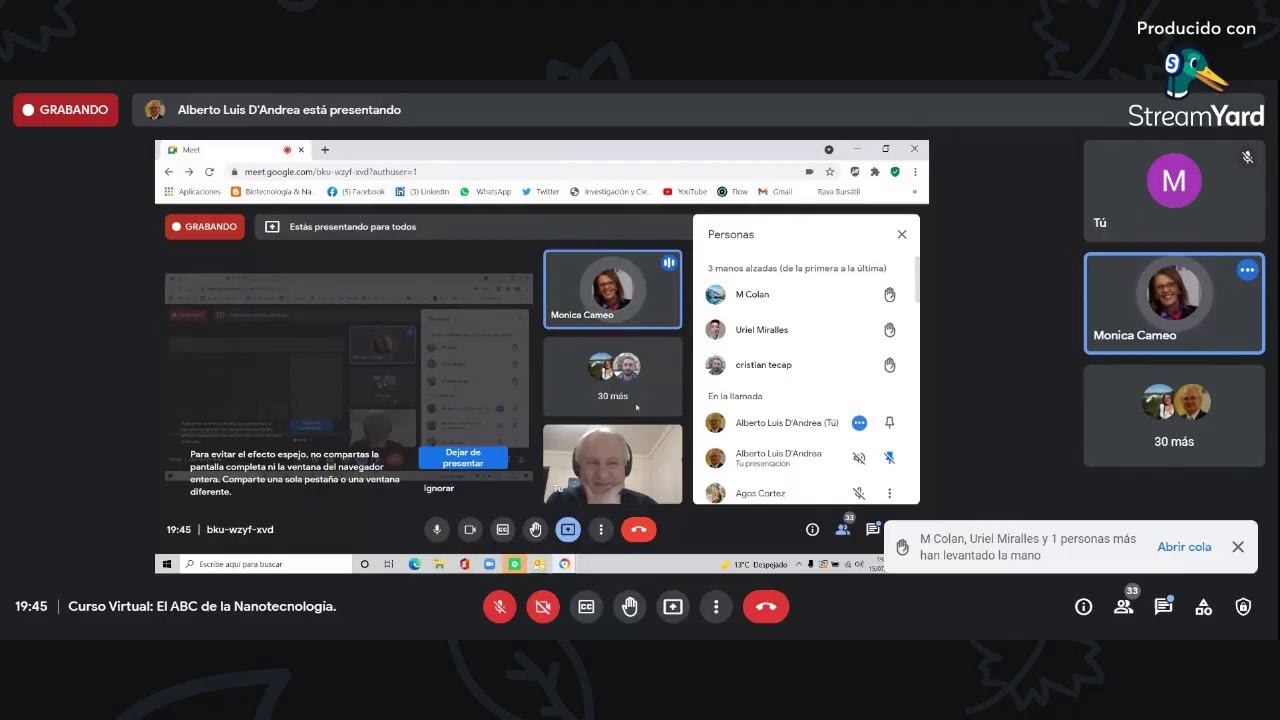1280x720 pixels.
Task: Select the Monica Cameo tile in the shared screen
Action: tap(613, 289)
